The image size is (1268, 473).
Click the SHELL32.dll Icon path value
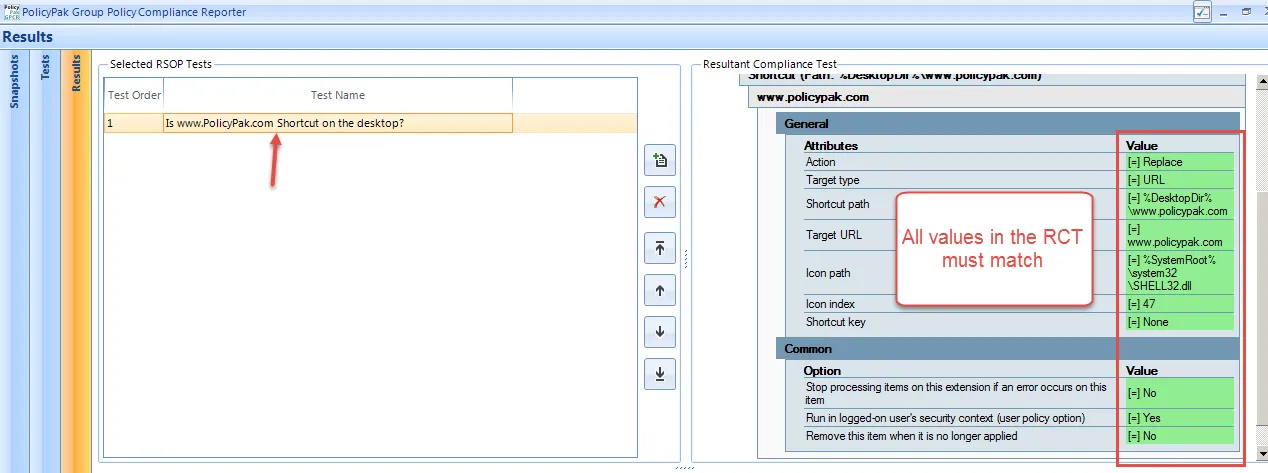pos(1179,273)
